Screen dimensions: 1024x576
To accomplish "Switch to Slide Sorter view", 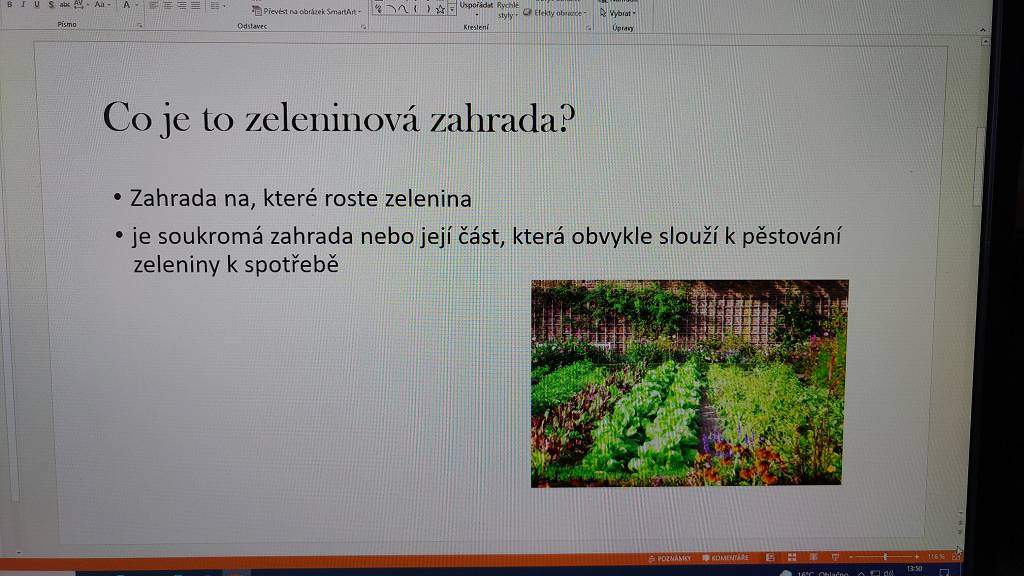I will click(x=792, y=557).
